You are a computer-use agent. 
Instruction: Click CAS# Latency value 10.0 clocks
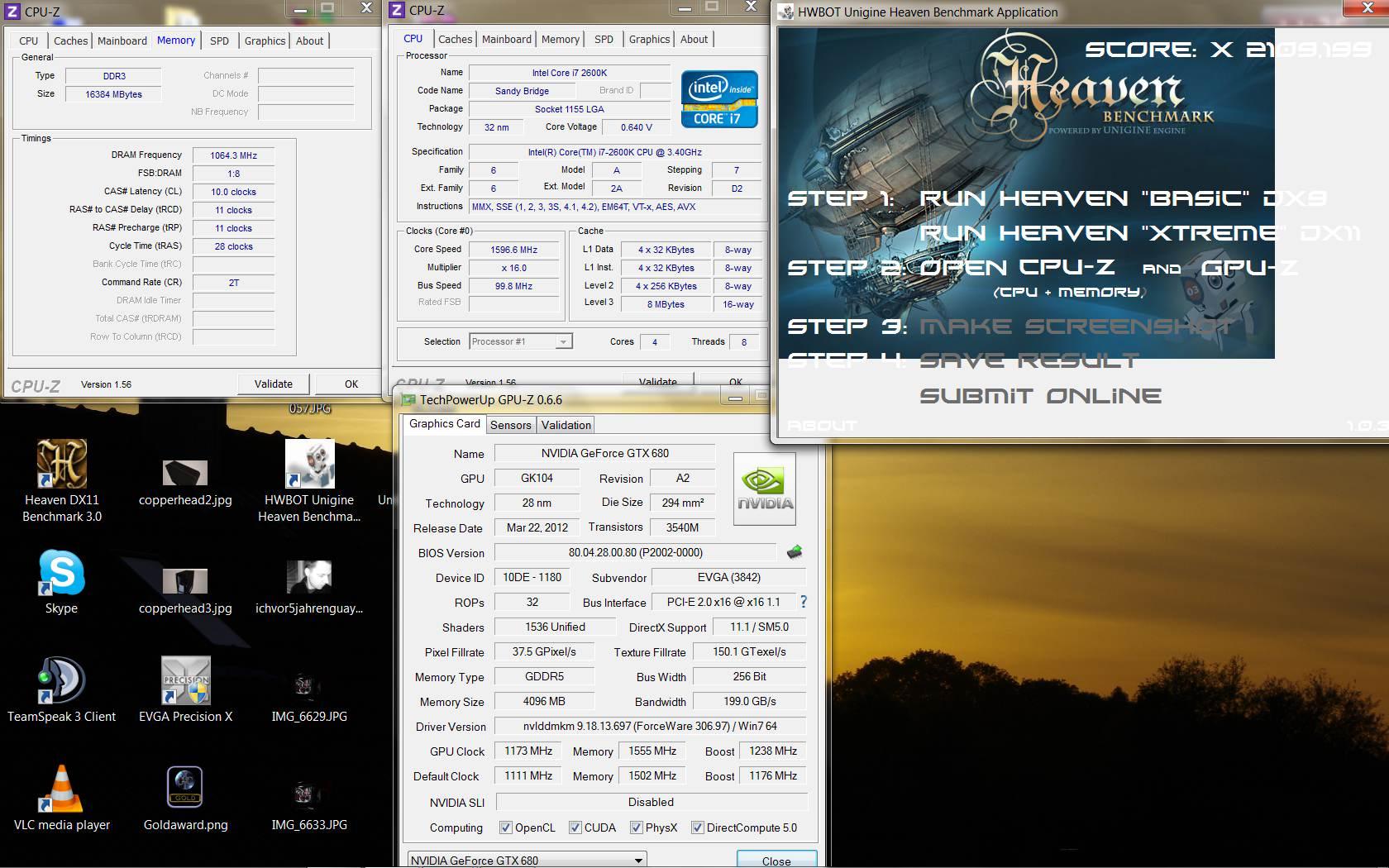tap(233, 192)
